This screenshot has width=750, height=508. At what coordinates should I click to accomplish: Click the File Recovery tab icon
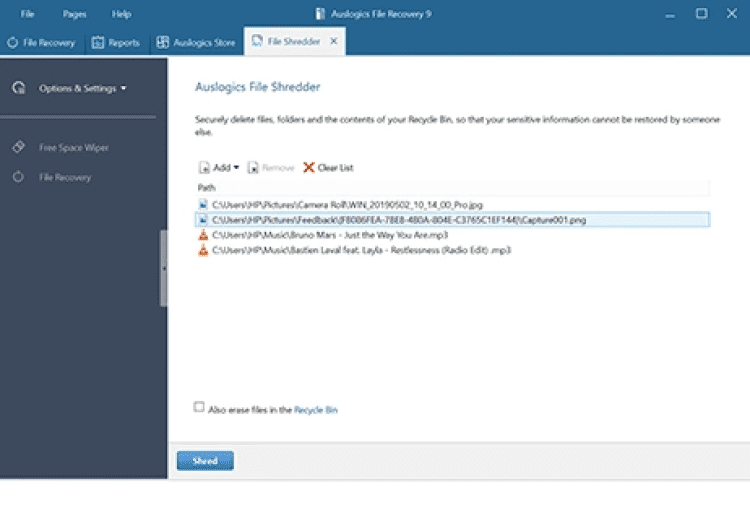coord(13,43)
